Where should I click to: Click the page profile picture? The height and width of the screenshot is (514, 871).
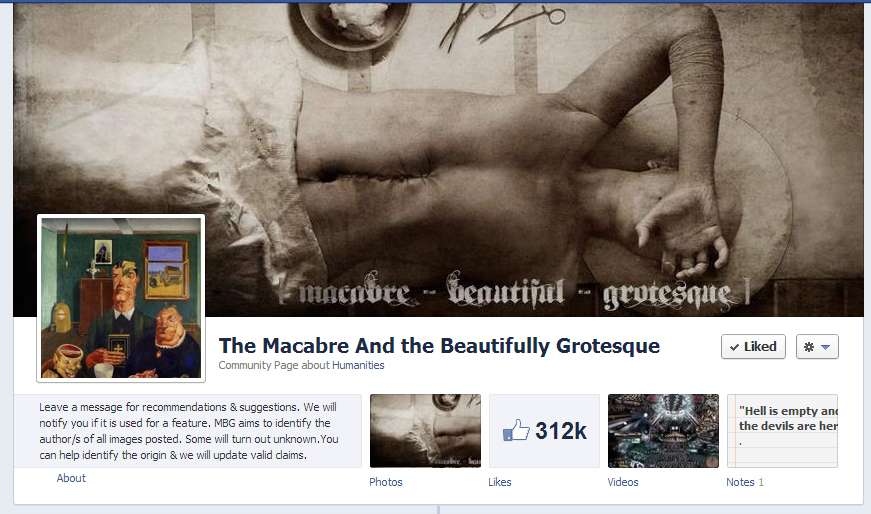(121, 298)
